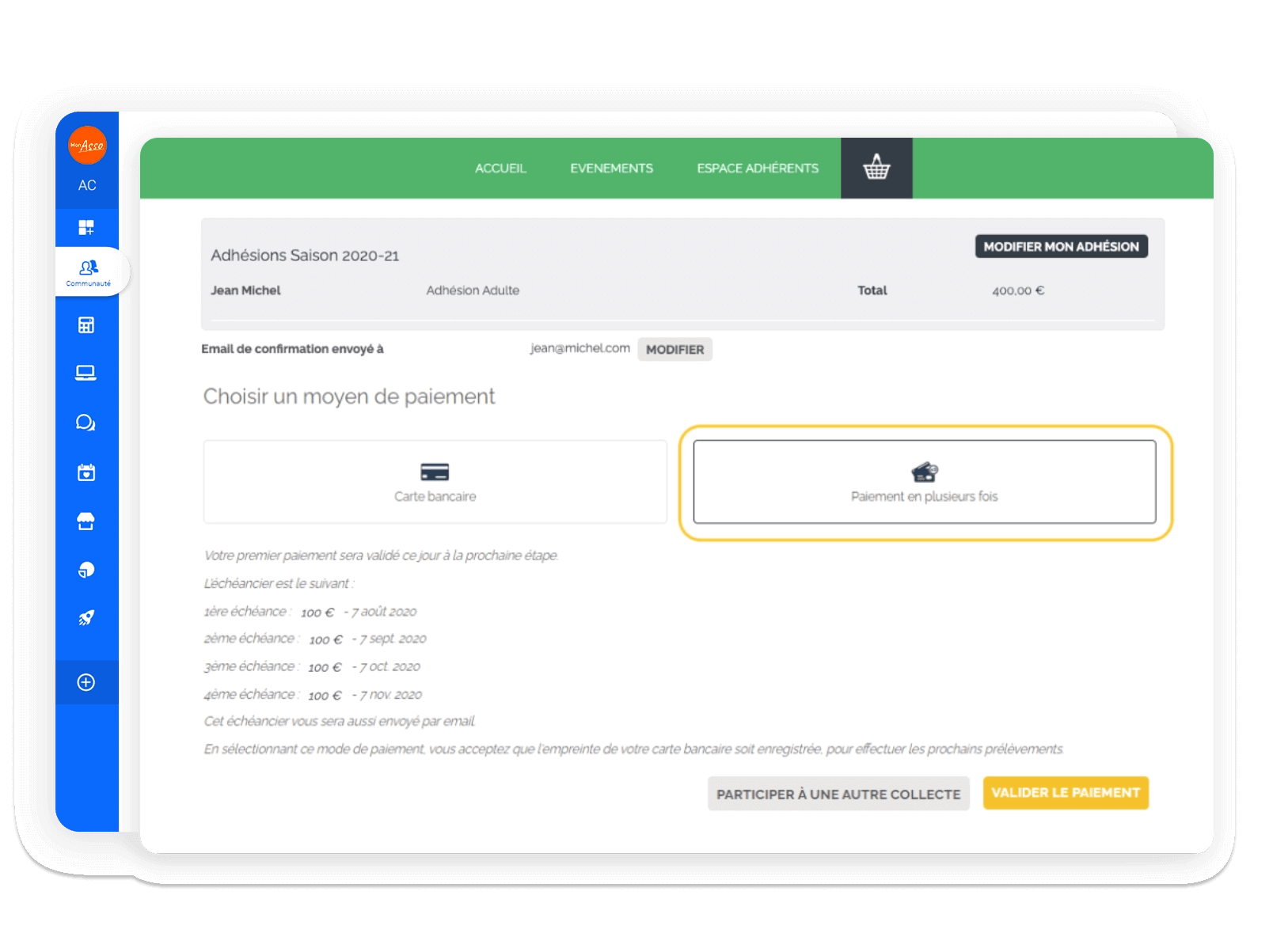Open the Communauté panel in the sidebar
Screen dimensions: 1273x952
click(87, 271)
